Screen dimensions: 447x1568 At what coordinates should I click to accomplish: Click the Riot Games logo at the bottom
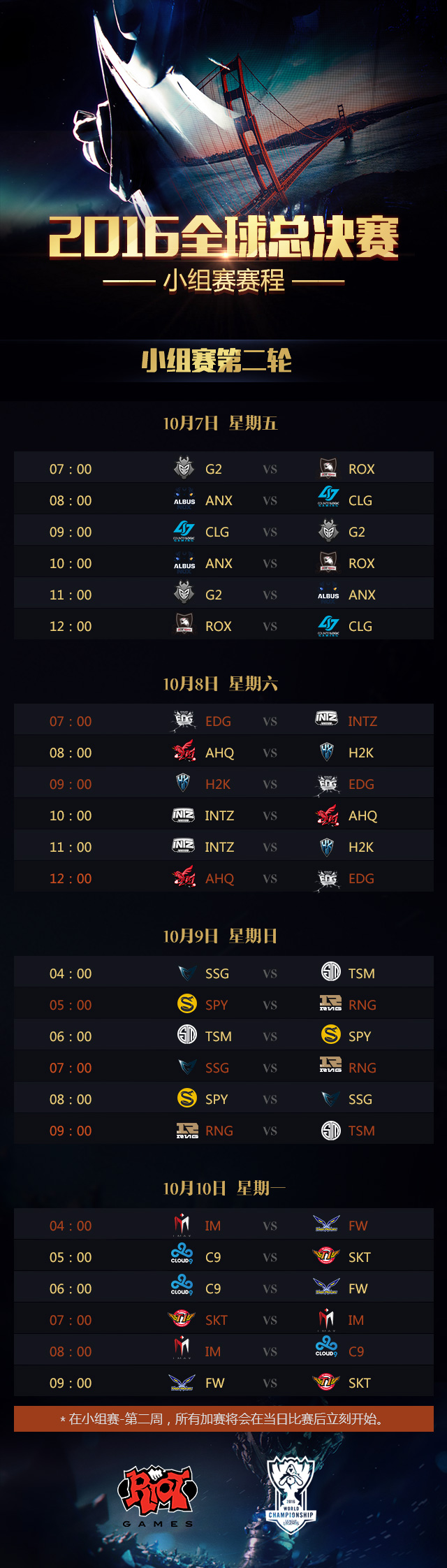click(x=158, y=1496)
